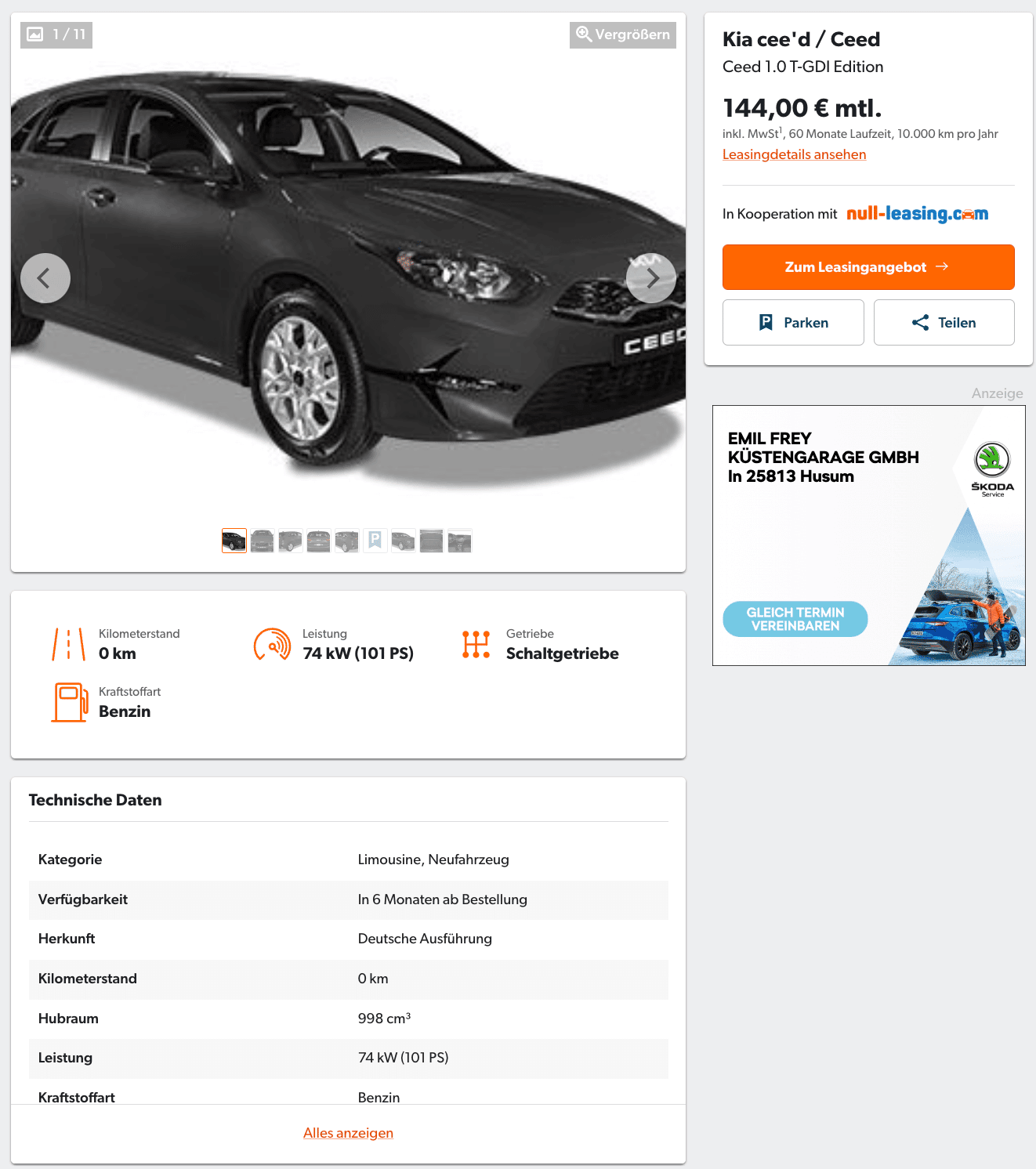The width and height of the screenshot is (1036, 1169).
Task: Click the Gleich Termin Vereinbaren ad button
Action: (x=795, y=619)
